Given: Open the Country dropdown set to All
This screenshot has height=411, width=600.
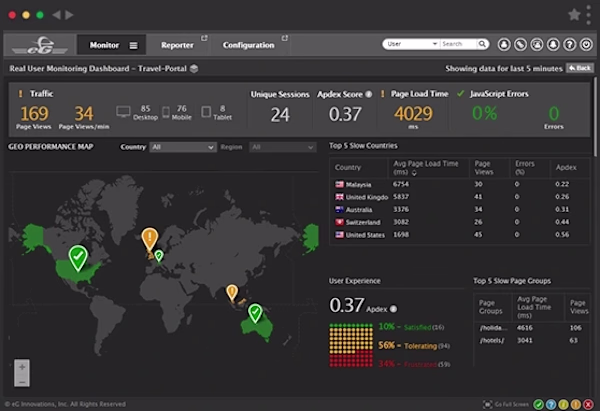Looking at the screenshot, I should click(x=183, y=147).
